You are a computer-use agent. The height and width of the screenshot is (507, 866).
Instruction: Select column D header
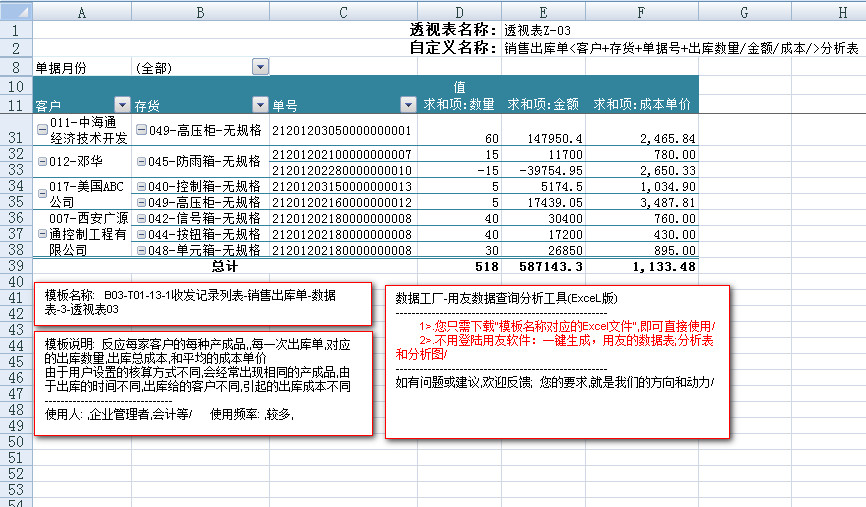coord(459,11)
